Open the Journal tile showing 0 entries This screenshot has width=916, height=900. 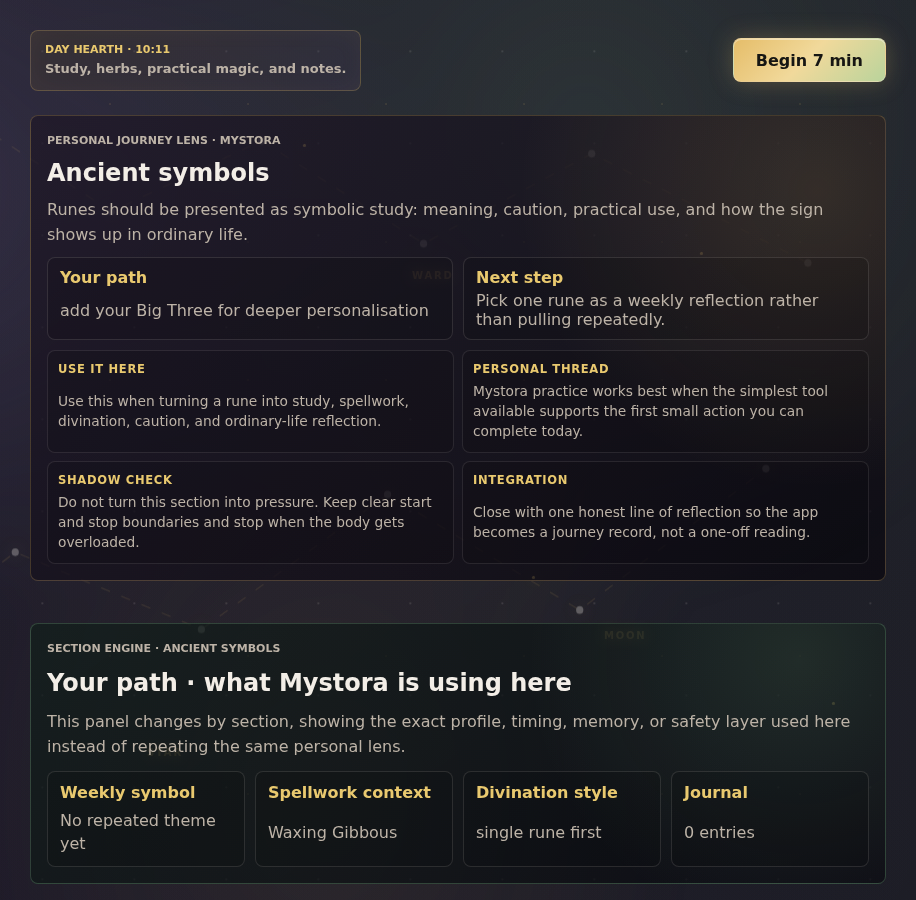[x=770, y=819]
